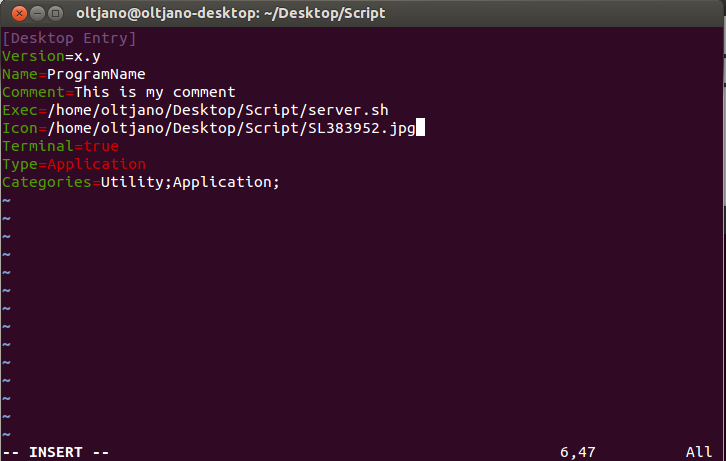
Task: Click the 6,47 cursor position indicator
Action: [x=578, y=452]
